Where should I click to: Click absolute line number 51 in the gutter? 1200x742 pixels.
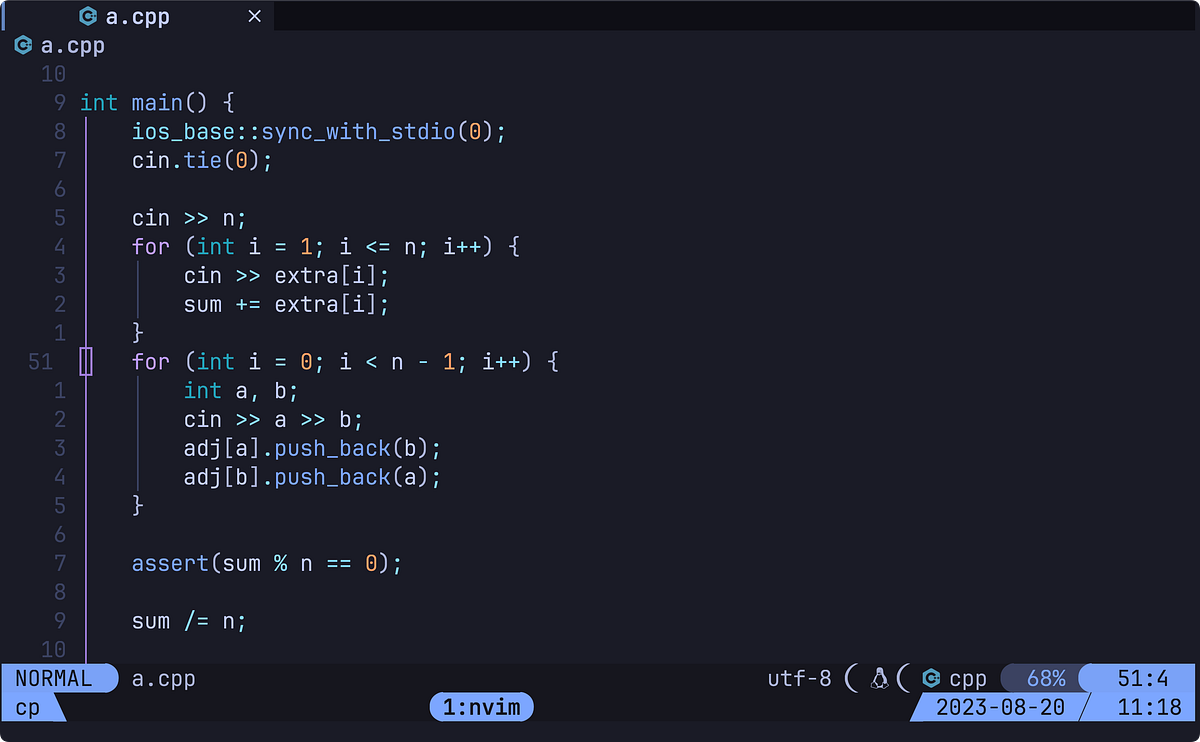(x=40, y=361)
